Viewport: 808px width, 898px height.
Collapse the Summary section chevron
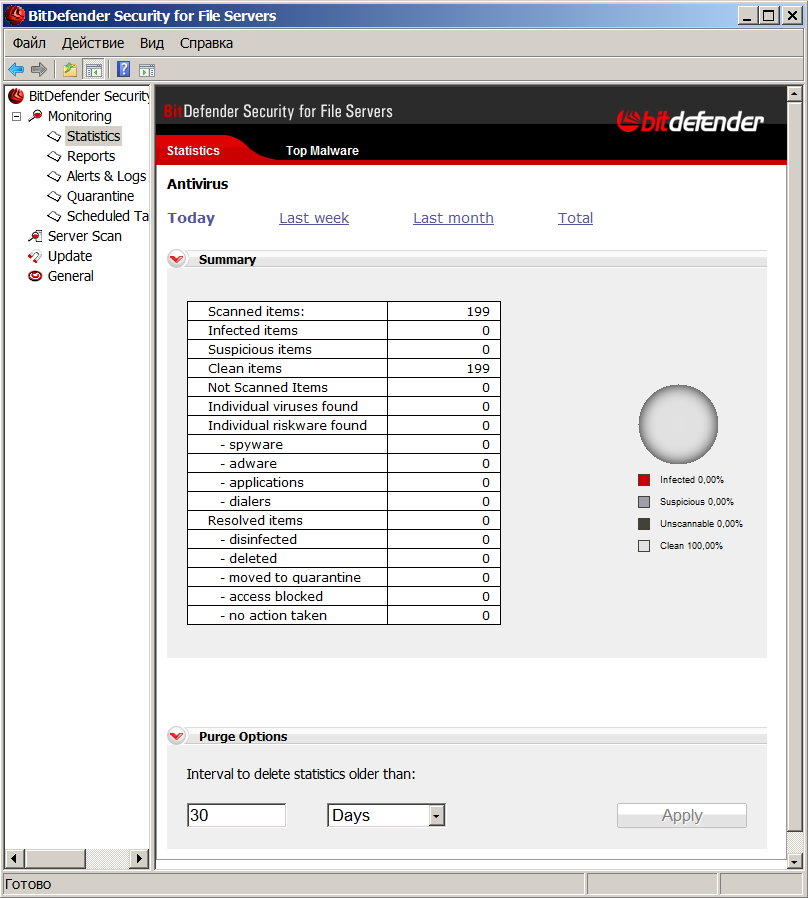(x=176, y=259)
